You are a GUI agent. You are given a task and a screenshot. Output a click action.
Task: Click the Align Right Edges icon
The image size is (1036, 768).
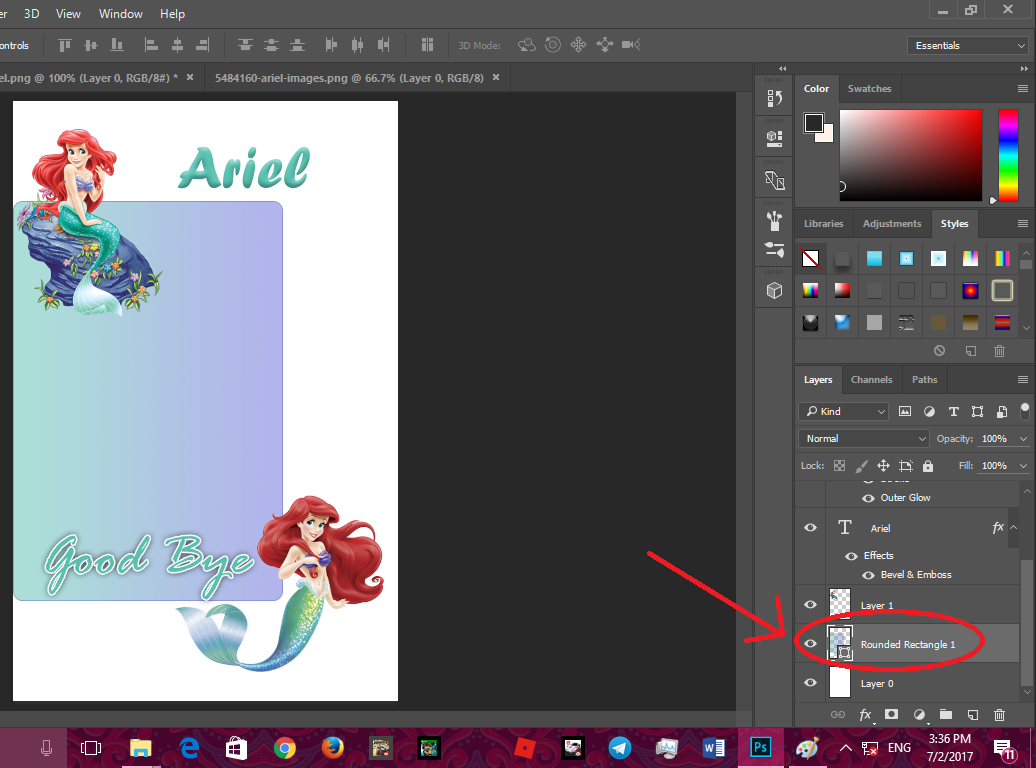[x=203, y=45]
